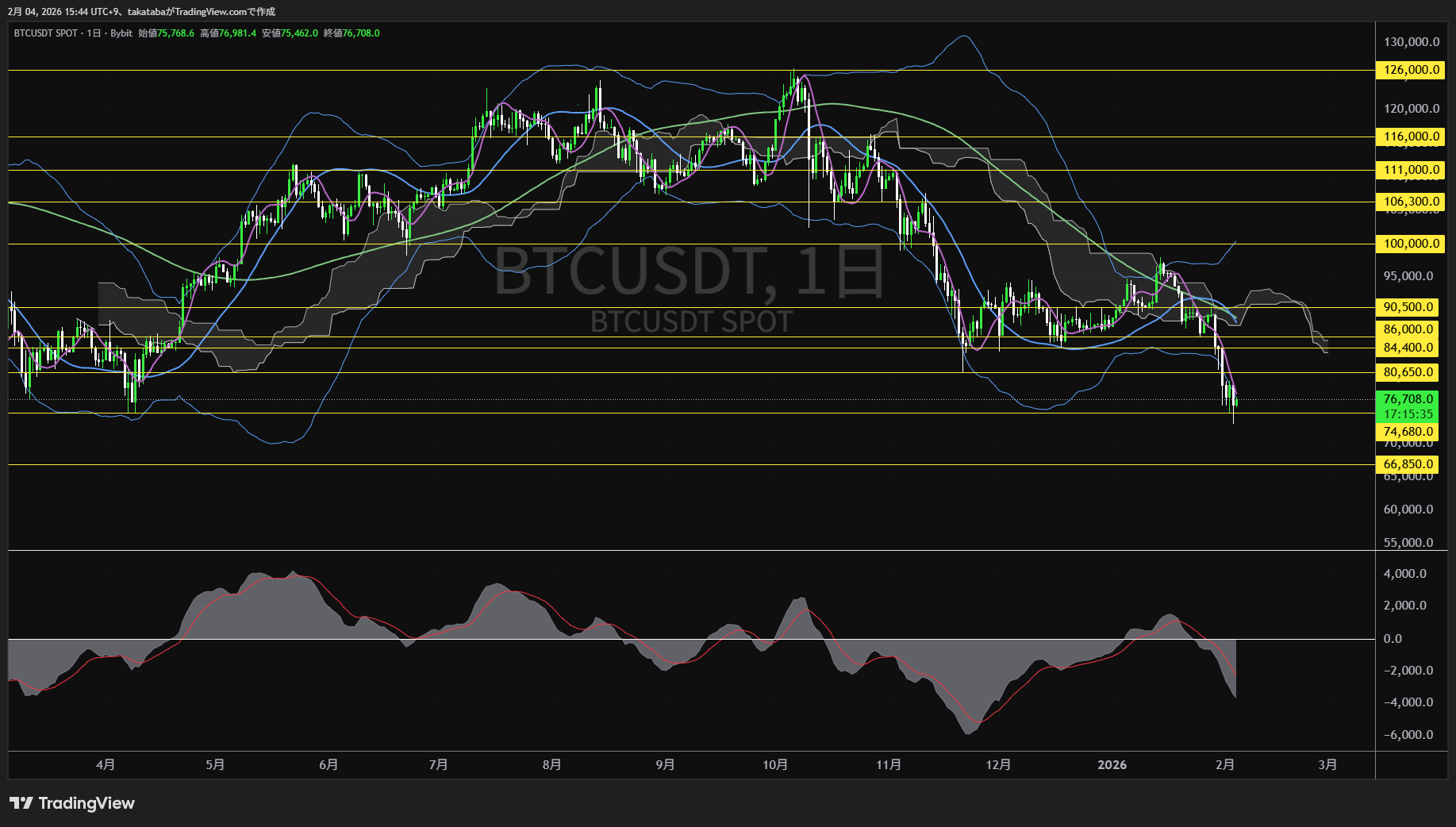
Task: Select the 106,300.0 price level label
Action: [1411, 202]
